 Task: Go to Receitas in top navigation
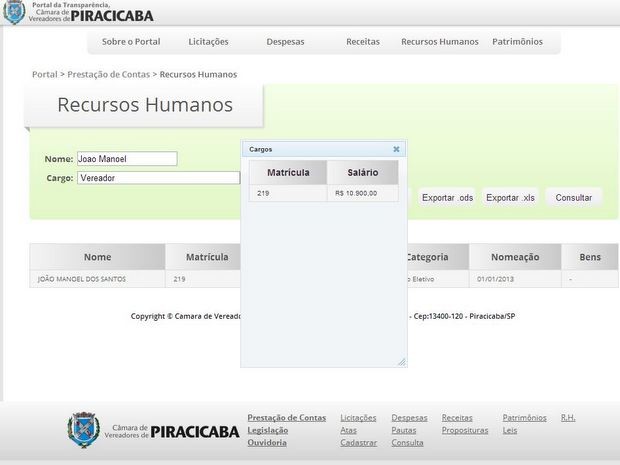362,42
